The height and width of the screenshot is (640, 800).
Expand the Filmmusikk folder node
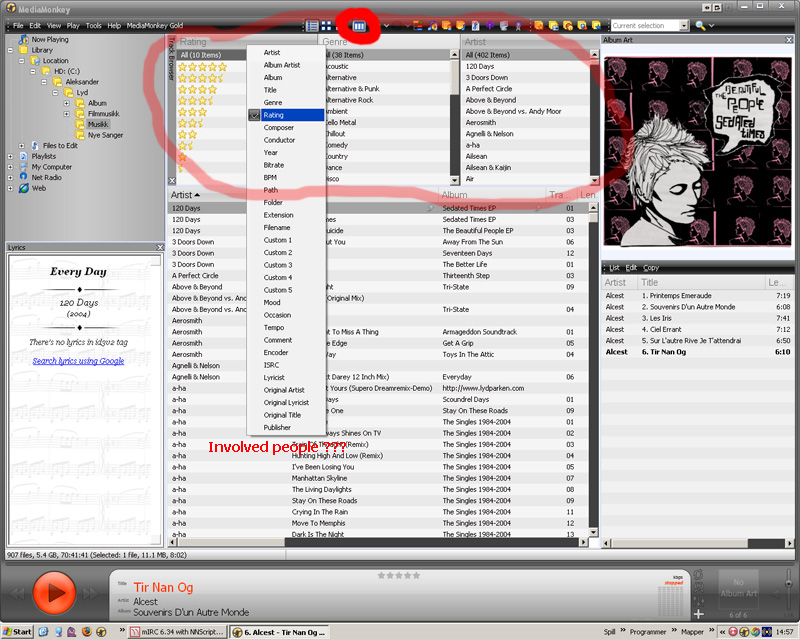(66, 114)
